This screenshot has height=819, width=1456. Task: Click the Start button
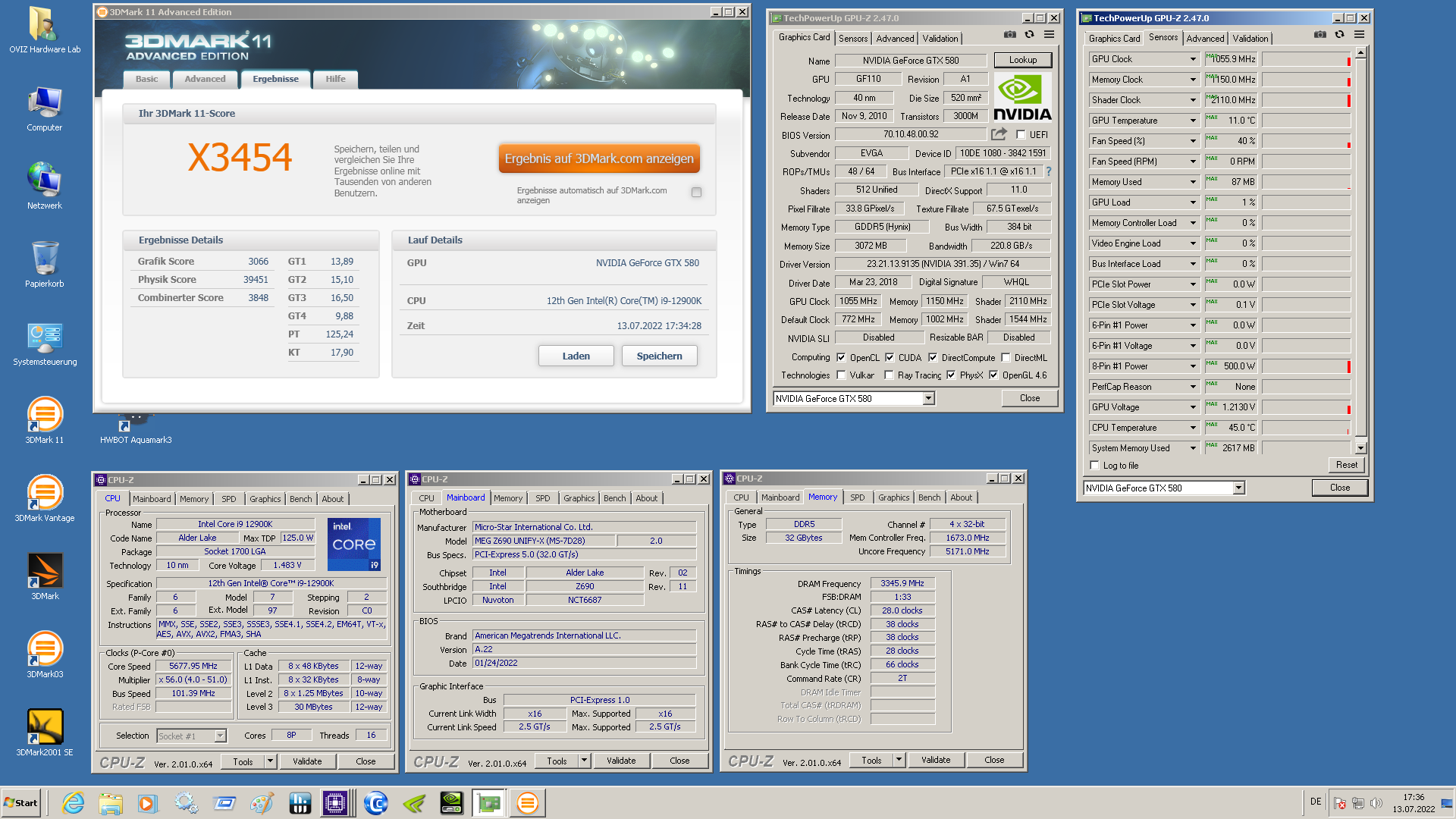[x=21, y=803]
